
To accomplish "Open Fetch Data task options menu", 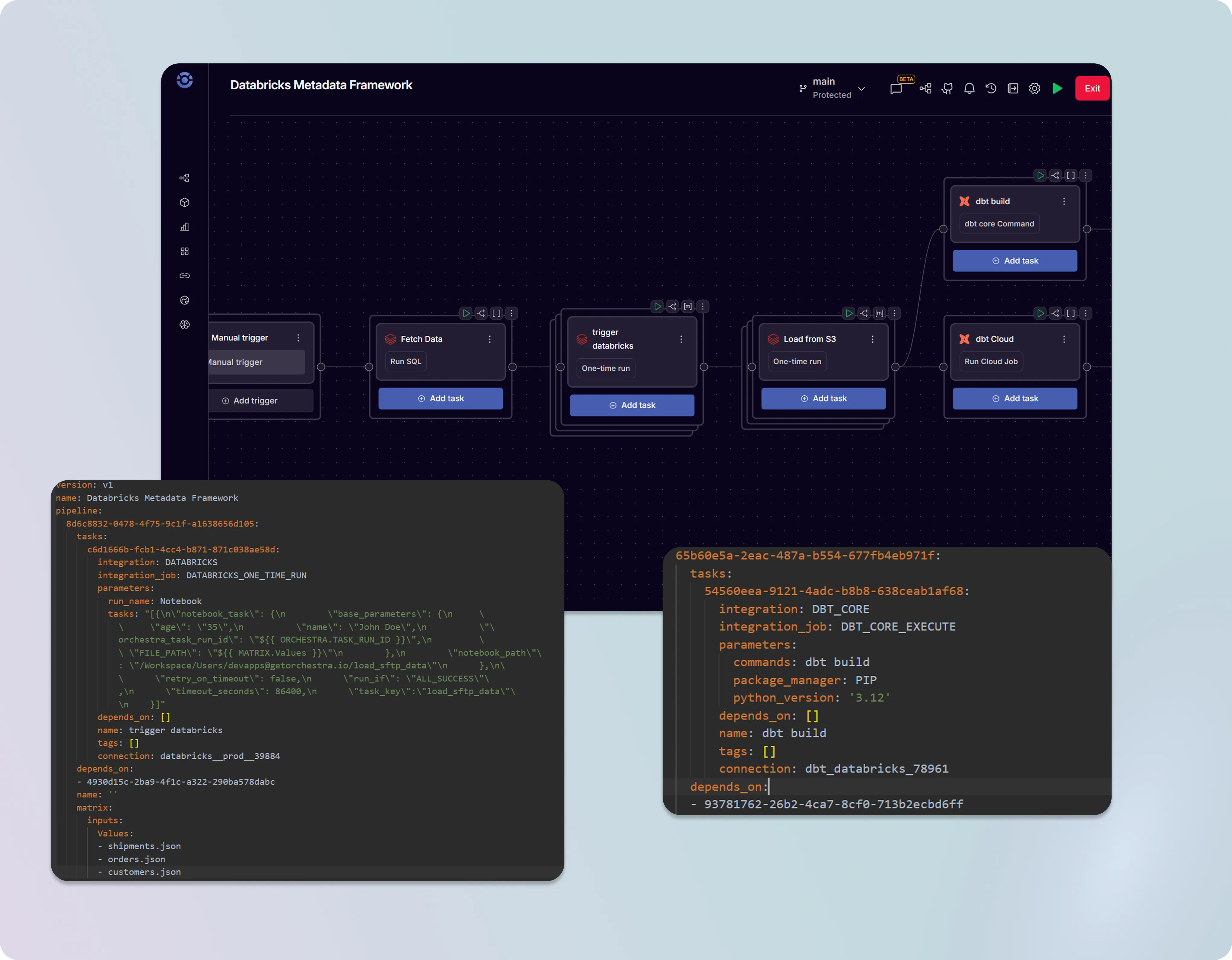I will click(x=490, y=339).
